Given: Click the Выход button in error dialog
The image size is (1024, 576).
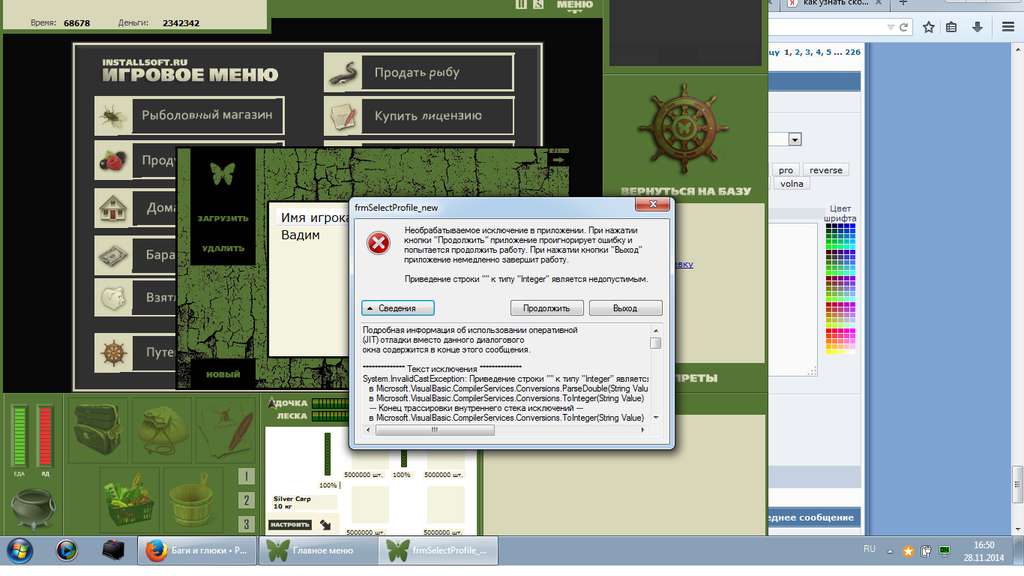Looking at the screenshot, I should coord(625,308).
